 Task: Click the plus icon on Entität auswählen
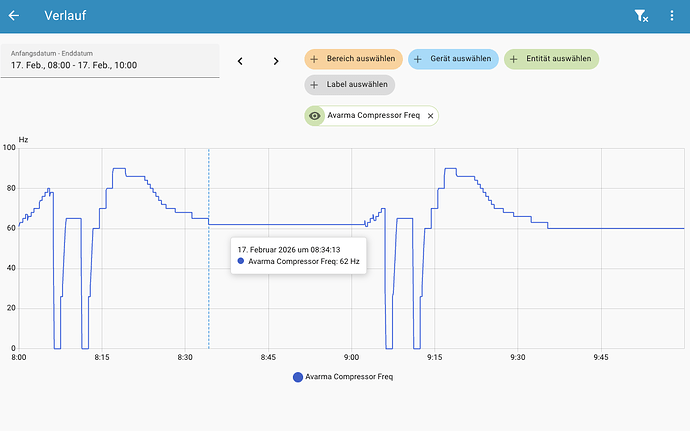click(x=514, y=59)
